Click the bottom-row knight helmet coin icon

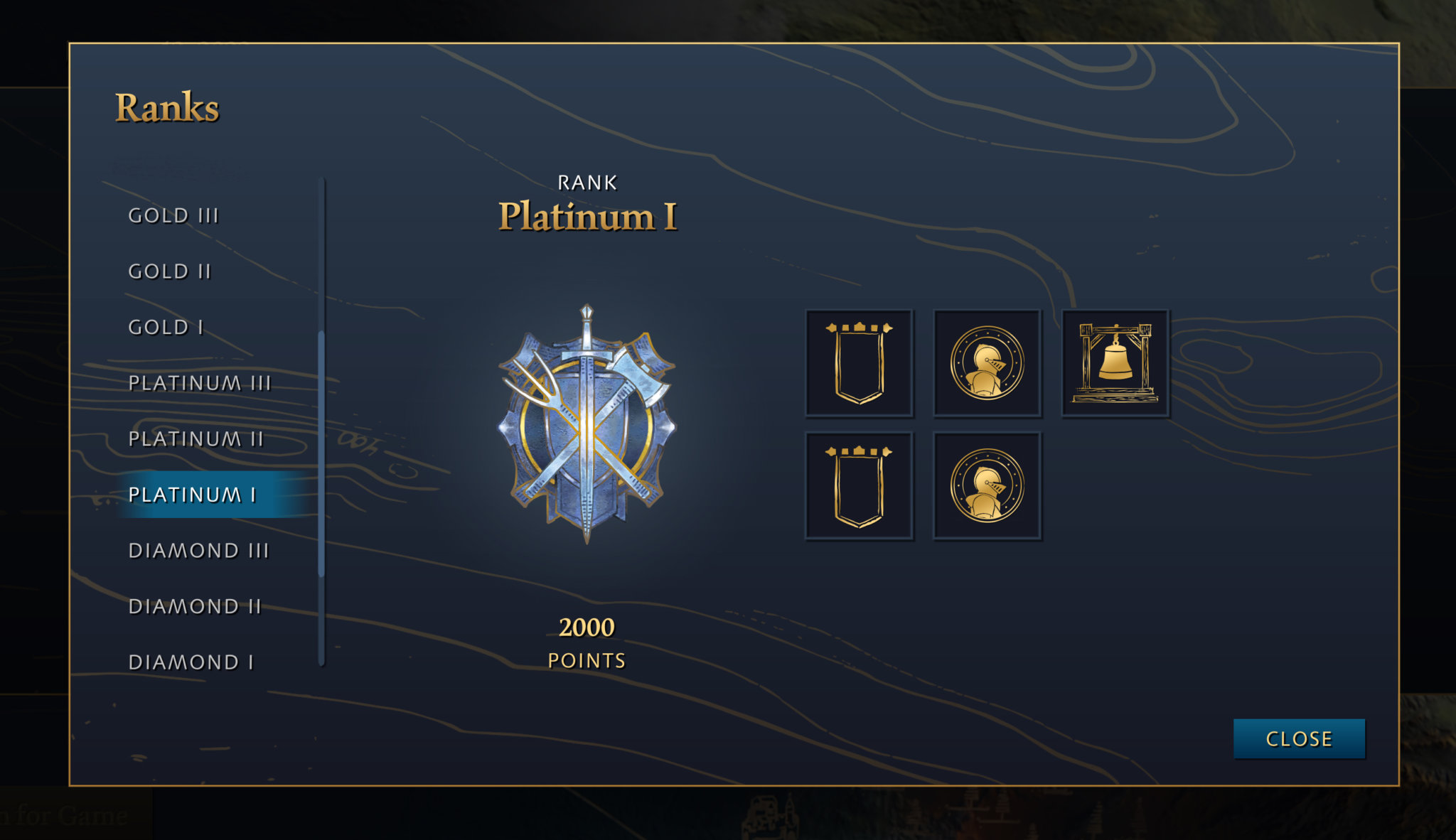tap(987, 486)
